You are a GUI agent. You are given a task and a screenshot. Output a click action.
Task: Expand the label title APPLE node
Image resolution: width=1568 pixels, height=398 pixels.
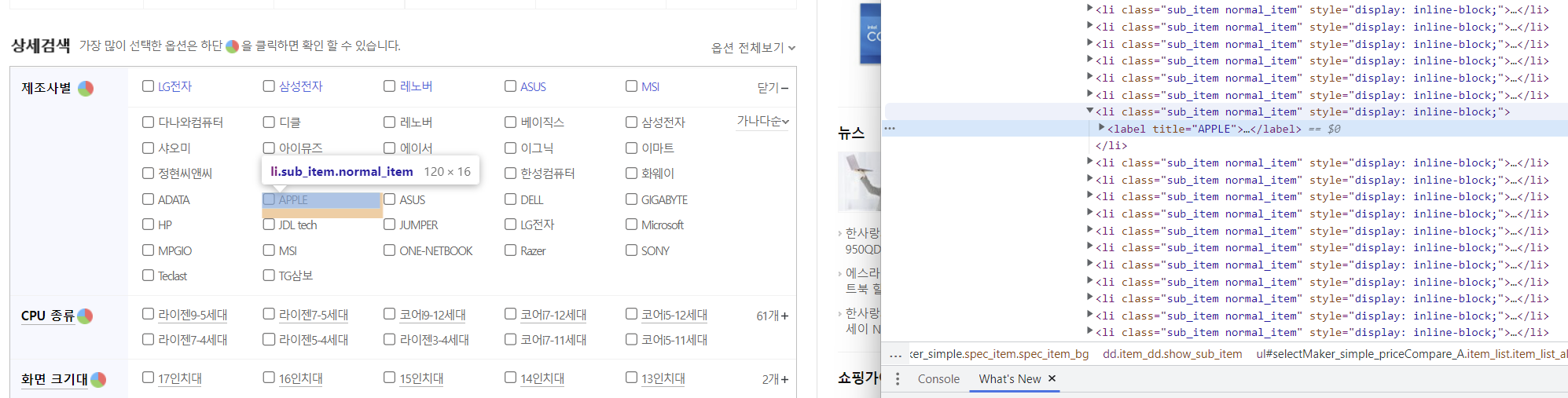(1101, 128)
